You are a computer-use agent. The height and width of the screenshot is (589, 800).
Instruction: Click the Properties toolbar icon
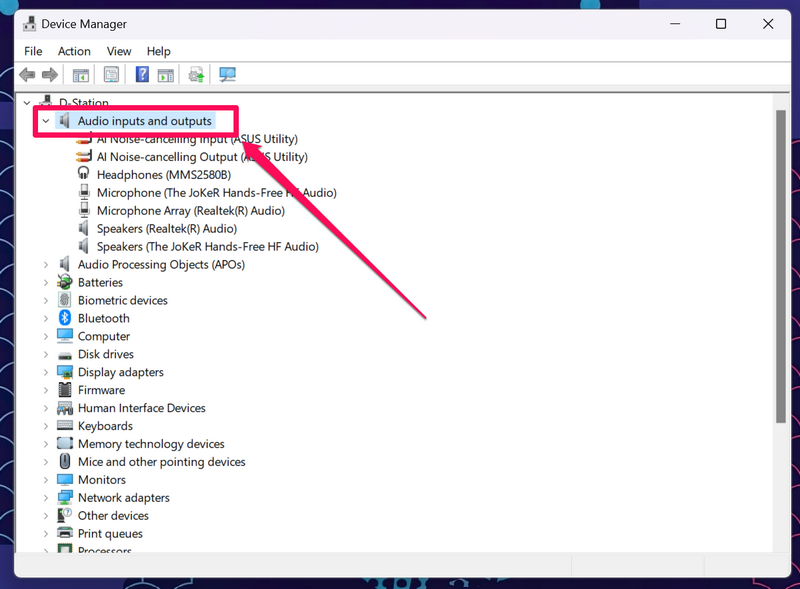[111, 75]
